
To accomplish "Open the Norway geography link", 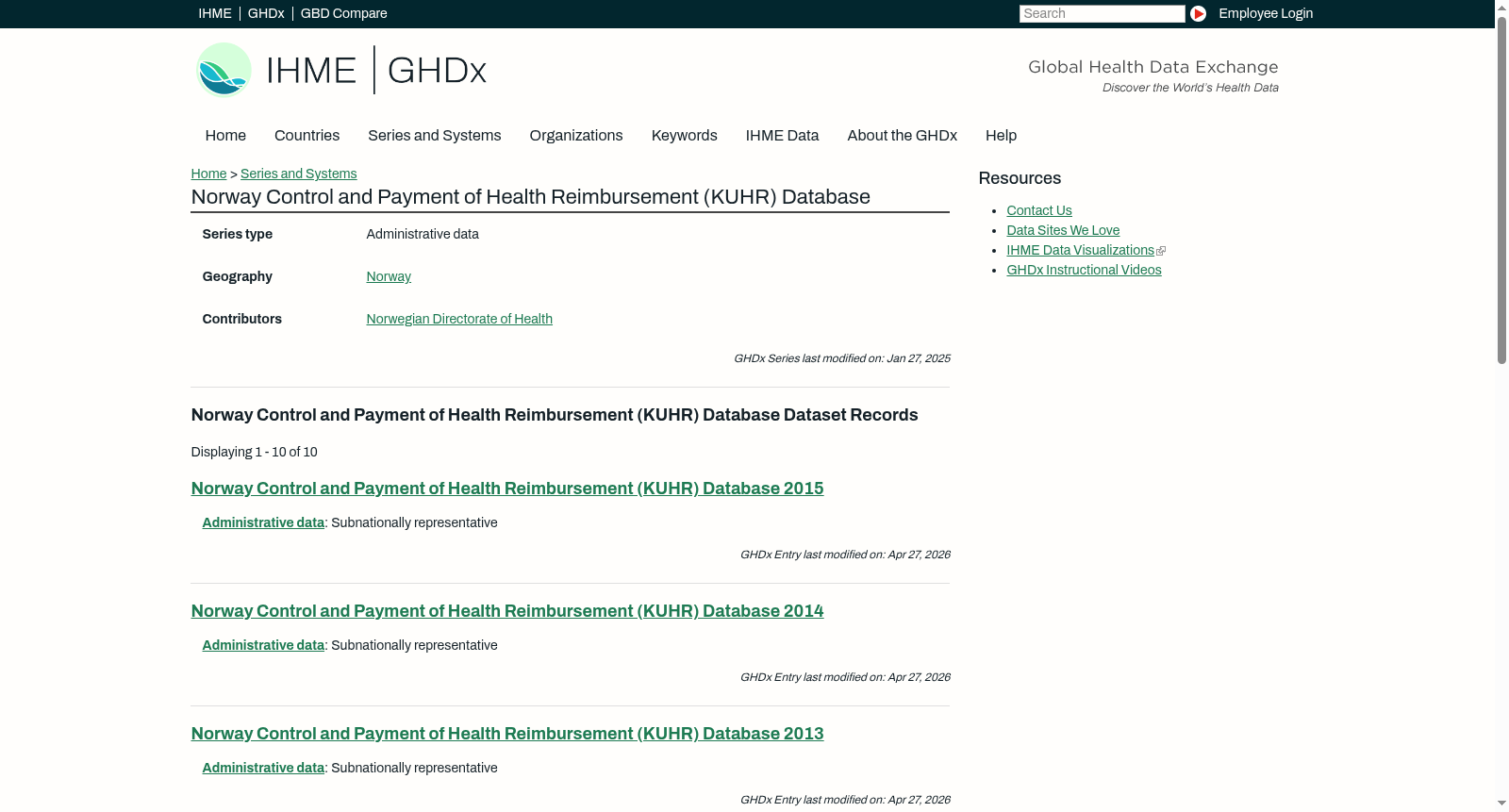I will pos(389,276).
